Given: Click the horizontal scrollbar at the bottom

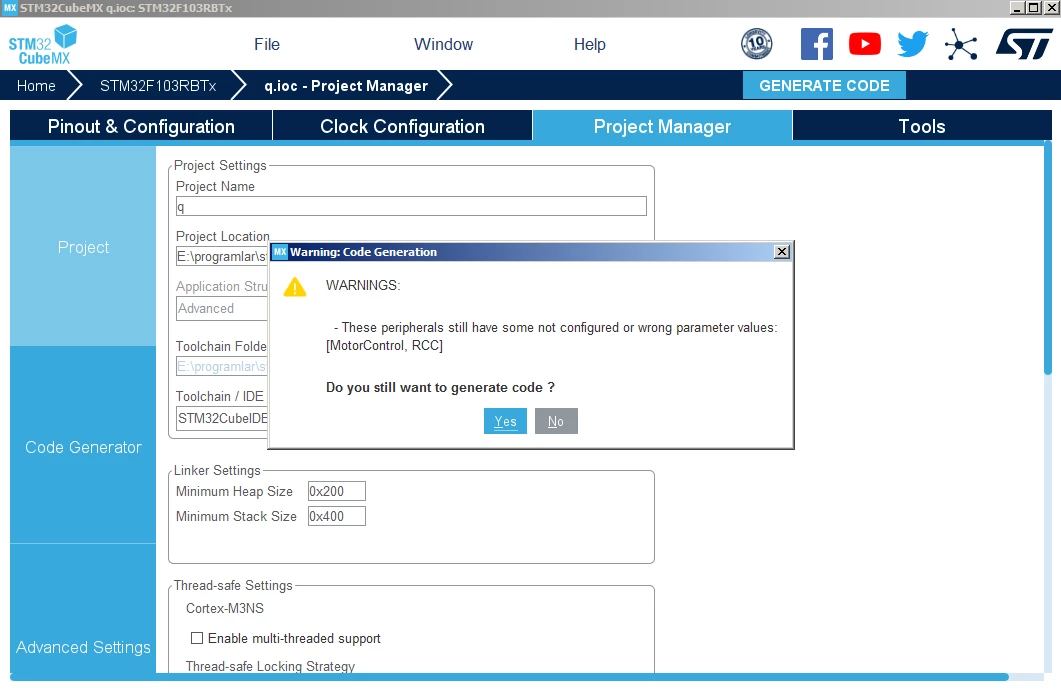Looking at the screenshot, I should (509, 677).
